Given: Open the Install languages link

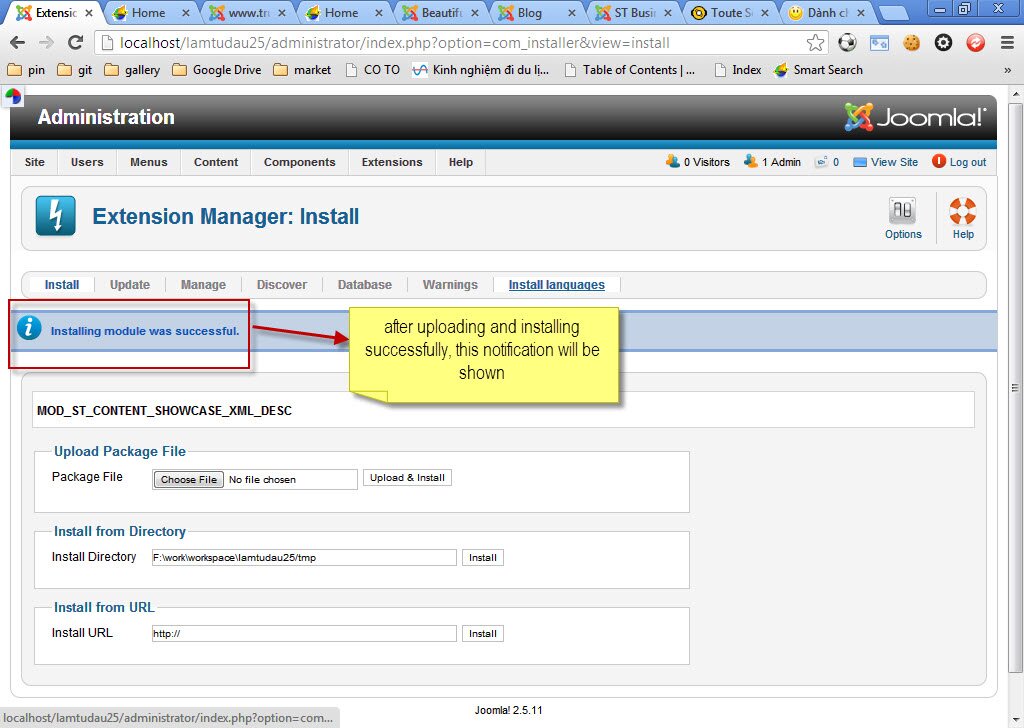Looking at the screenshot, I should (x=556, y=285).
